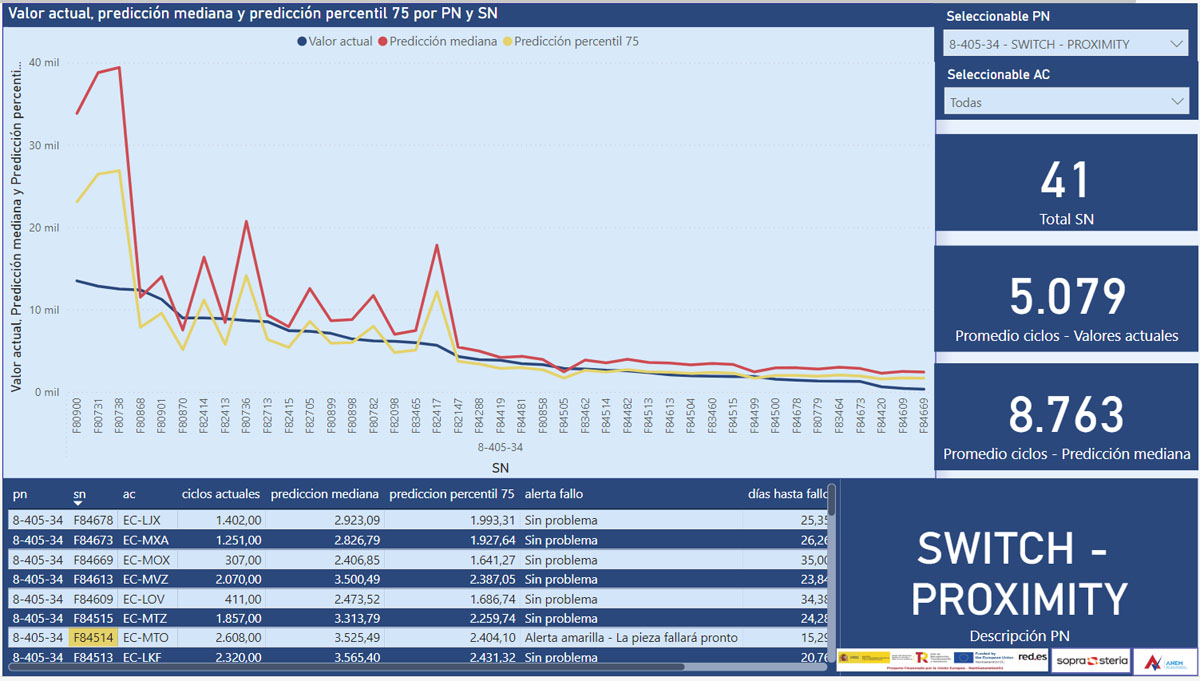1200x681 pixels.
Task: Select the highlighted F84514 serial cell
Action: (x=95, y=638)
